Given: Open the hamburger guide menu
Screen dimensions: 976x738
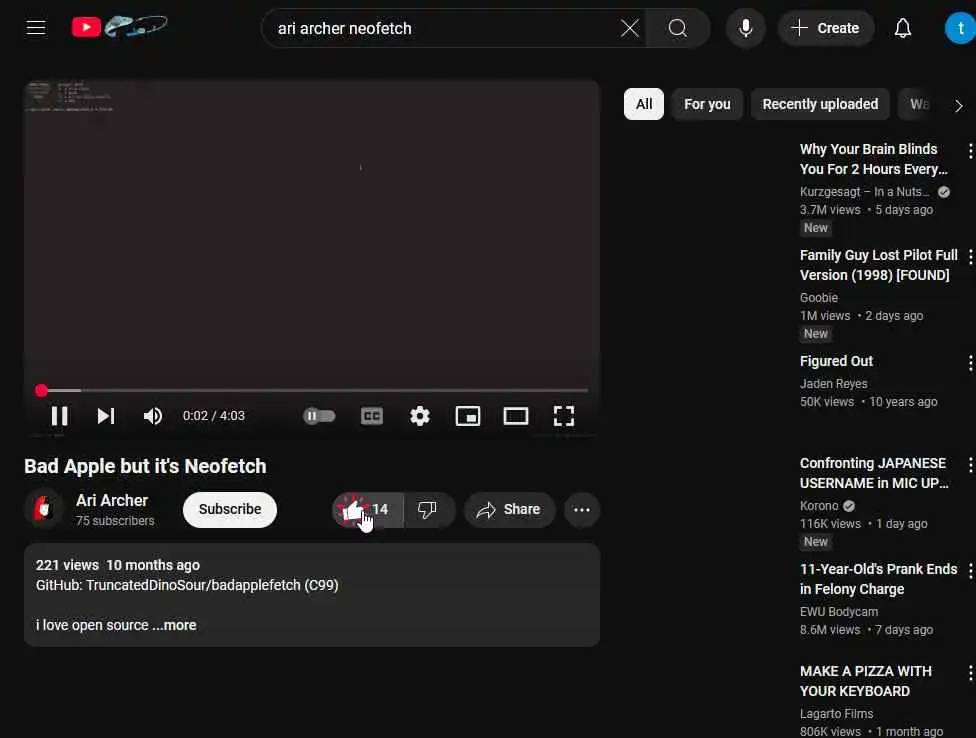Looking at the screenshot, I should pos(36,28).
